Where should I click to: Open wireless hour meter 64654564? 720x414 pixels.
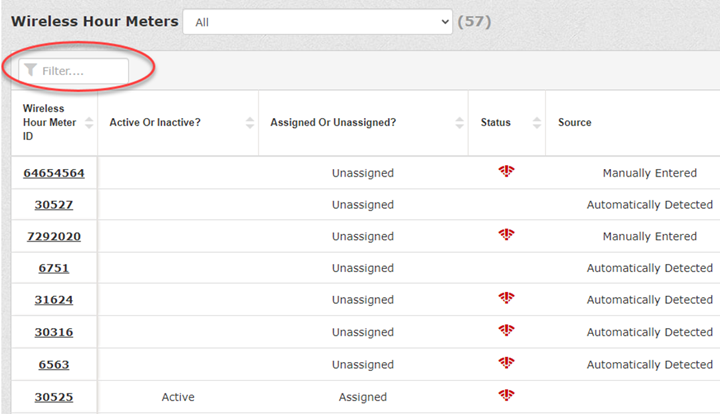pyautogui.click(x=54, y=173)
